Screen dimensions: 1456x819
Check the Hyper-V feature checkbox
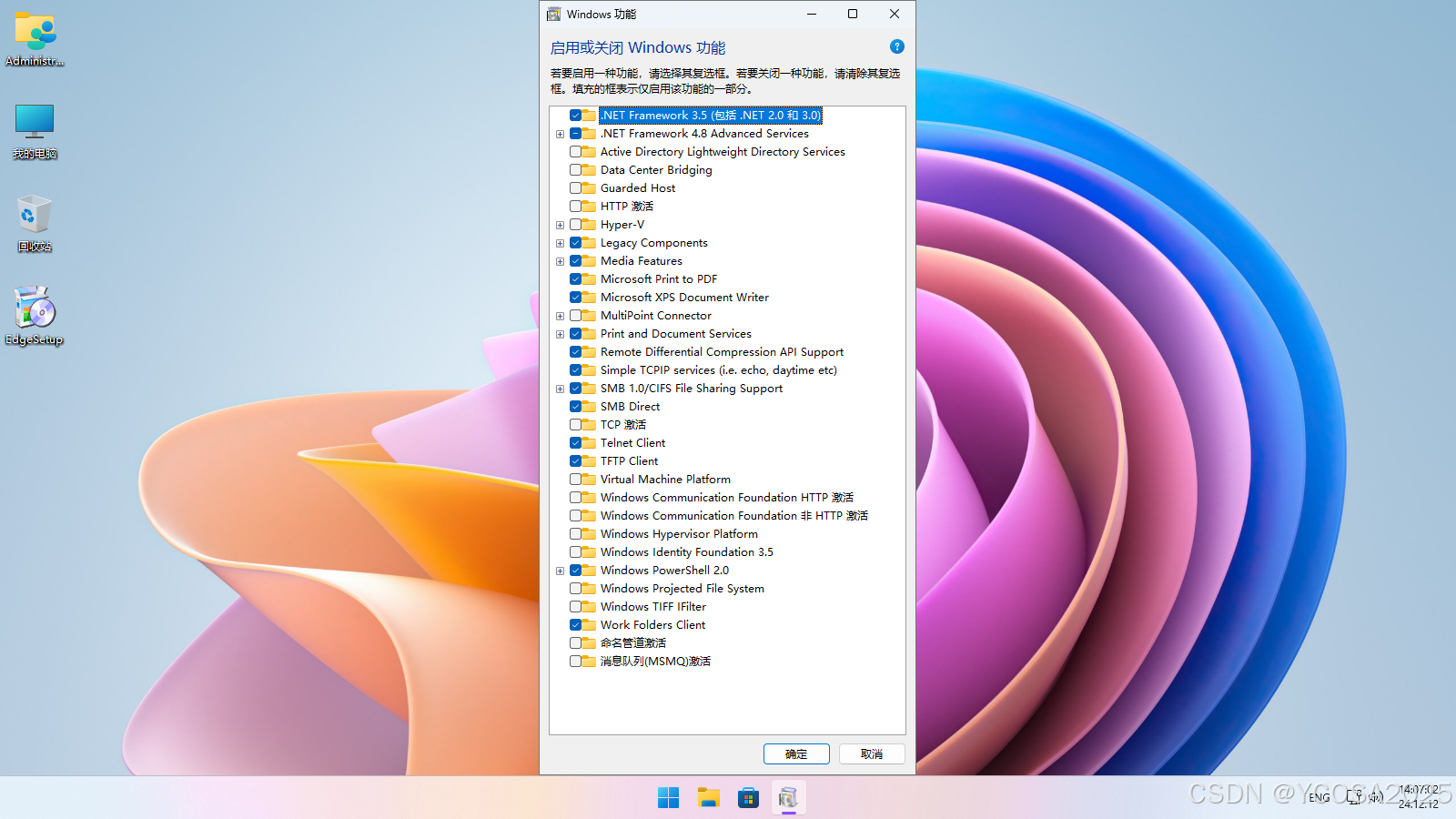click(x=576, y=225)
